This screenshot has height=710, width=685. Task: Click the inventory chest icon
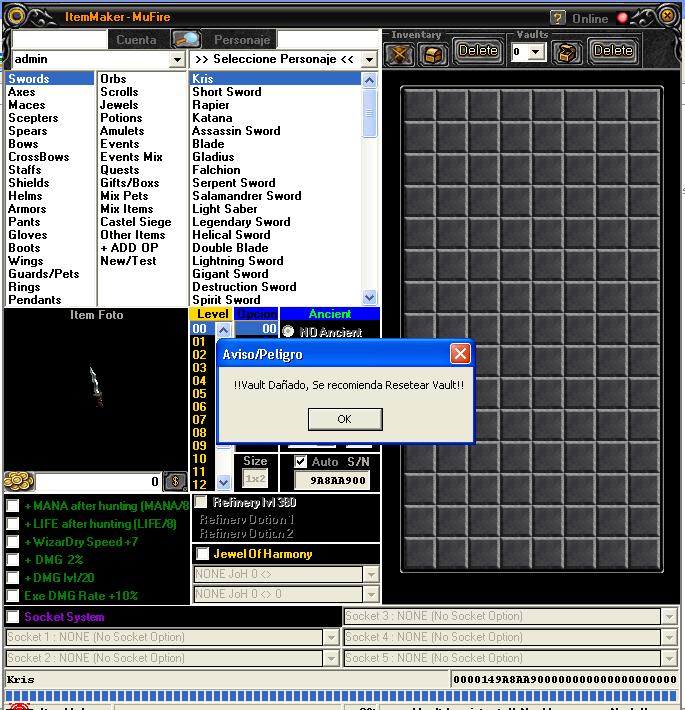pyautogui.click(x=432, y=53)
